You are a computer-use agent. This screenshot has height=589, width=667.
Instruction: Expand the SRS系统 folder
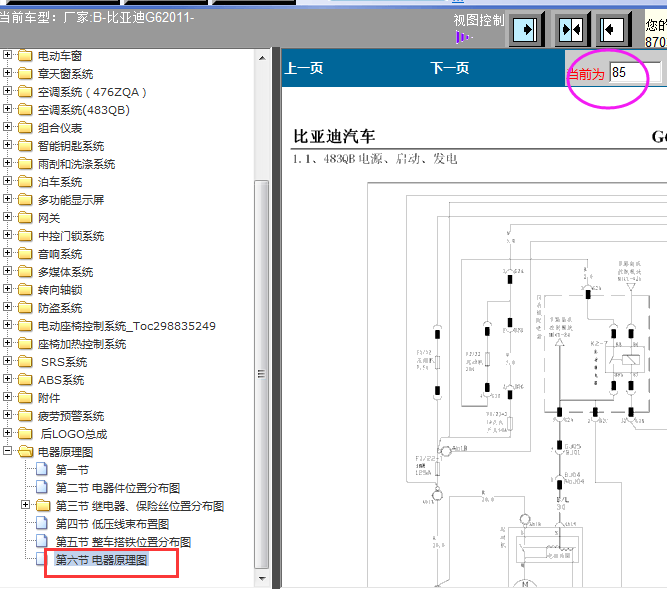[x=7, y=361]
